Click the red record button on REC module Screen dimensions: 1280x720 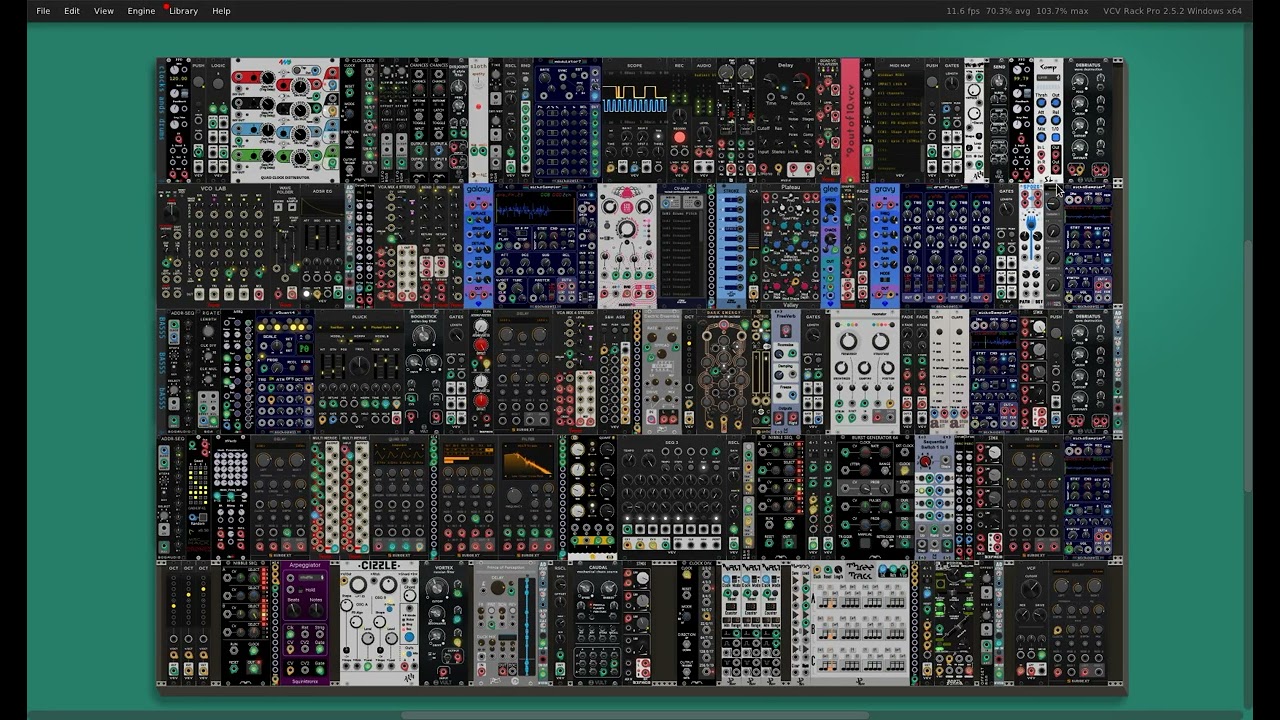(680, 137)
